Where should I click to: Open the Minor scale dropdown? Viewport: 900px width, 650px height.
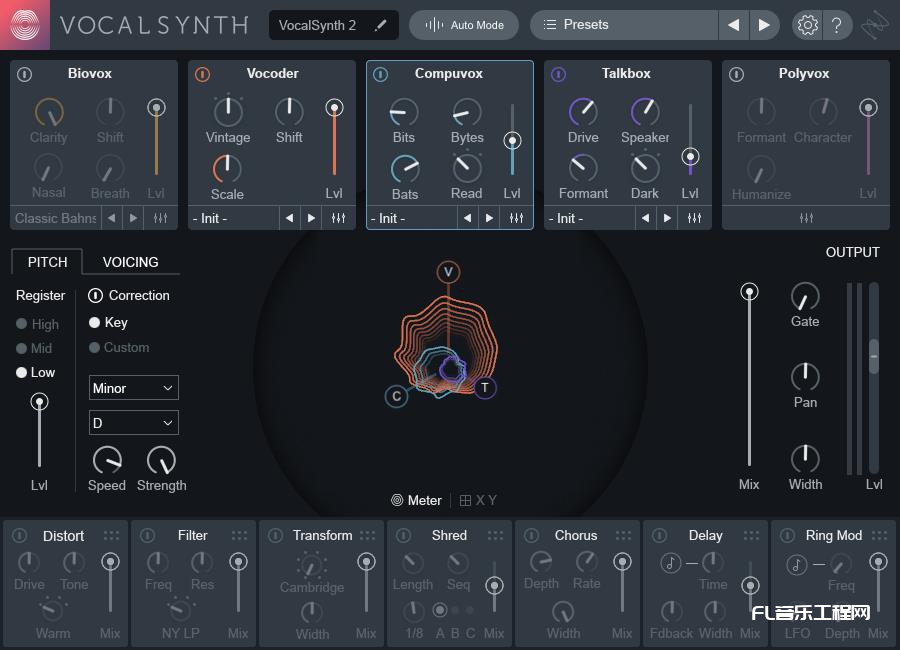pyautogui.click(x=133, y=387)
